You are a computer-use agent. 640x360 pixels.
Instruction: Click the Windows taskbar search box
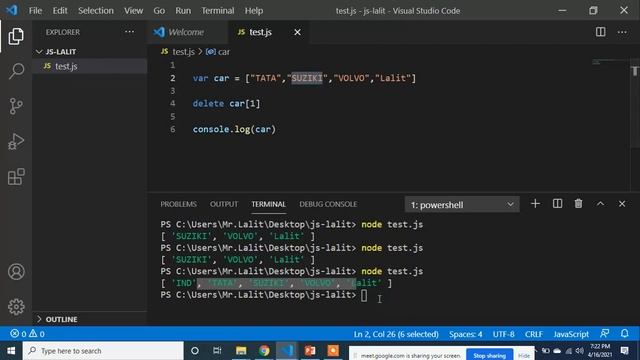103,351
